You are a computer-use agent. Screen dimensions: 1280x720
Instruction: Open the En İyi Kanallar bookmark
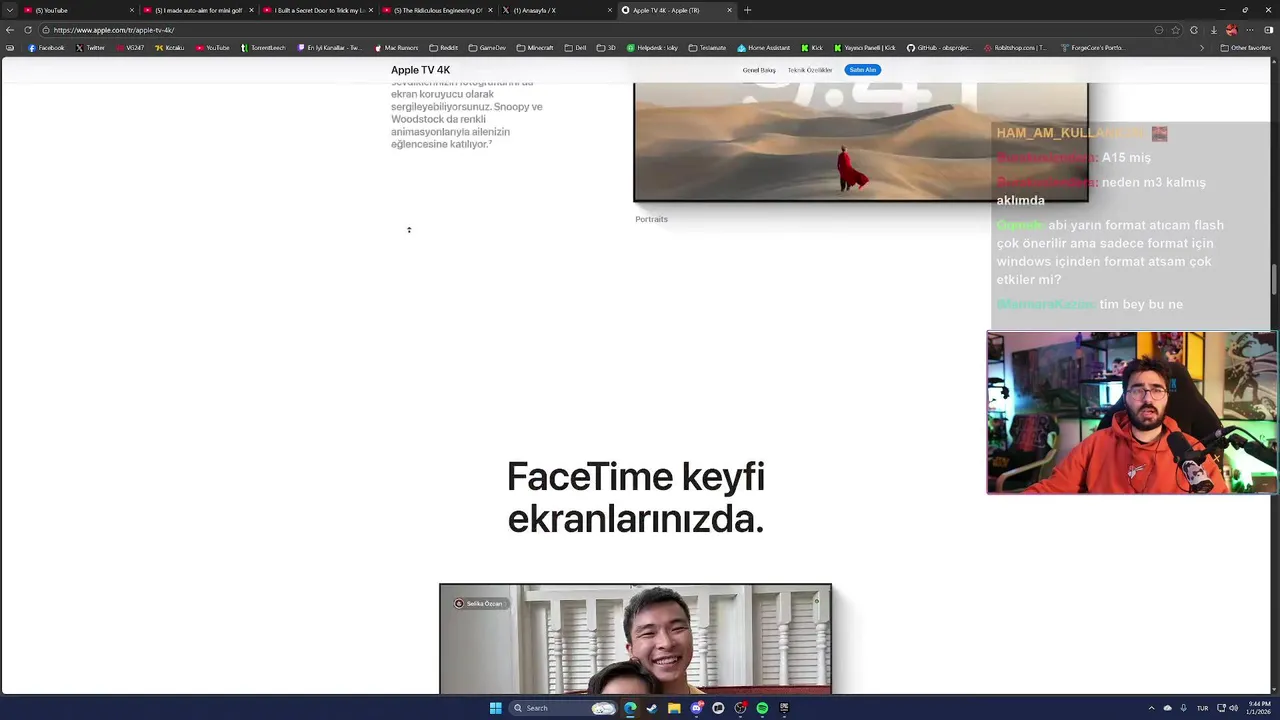(330, 48)
